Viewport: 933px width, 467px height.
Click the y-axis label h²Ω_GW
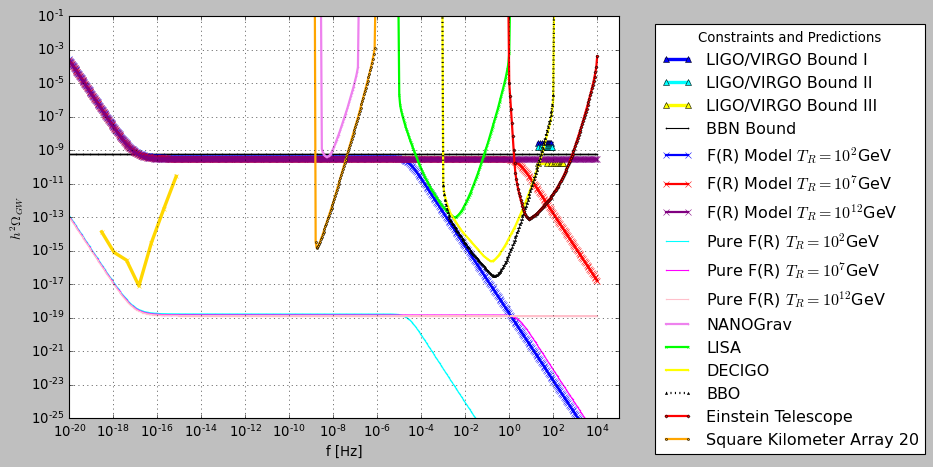pyautogui.click(x=17, y=219)
